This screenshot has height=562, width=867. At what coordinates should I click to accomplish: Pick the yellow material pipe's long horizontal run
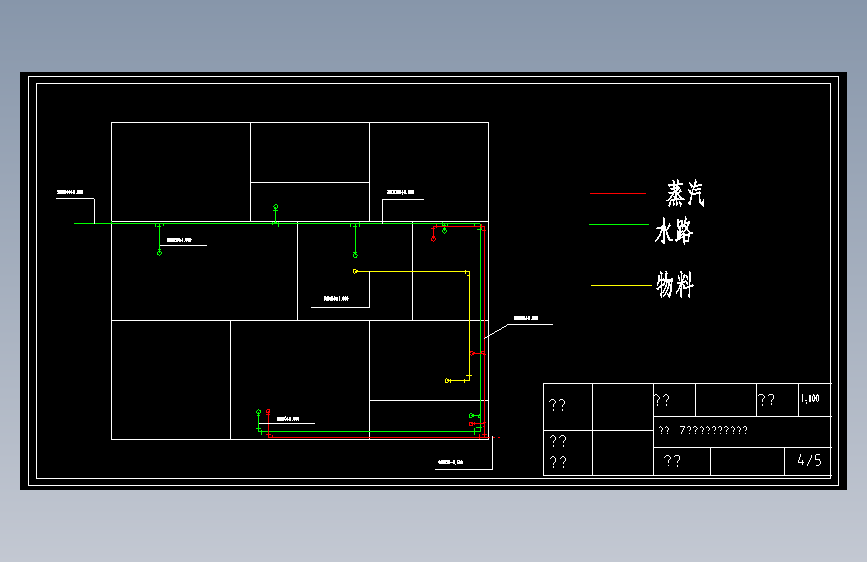pos(412,272)
